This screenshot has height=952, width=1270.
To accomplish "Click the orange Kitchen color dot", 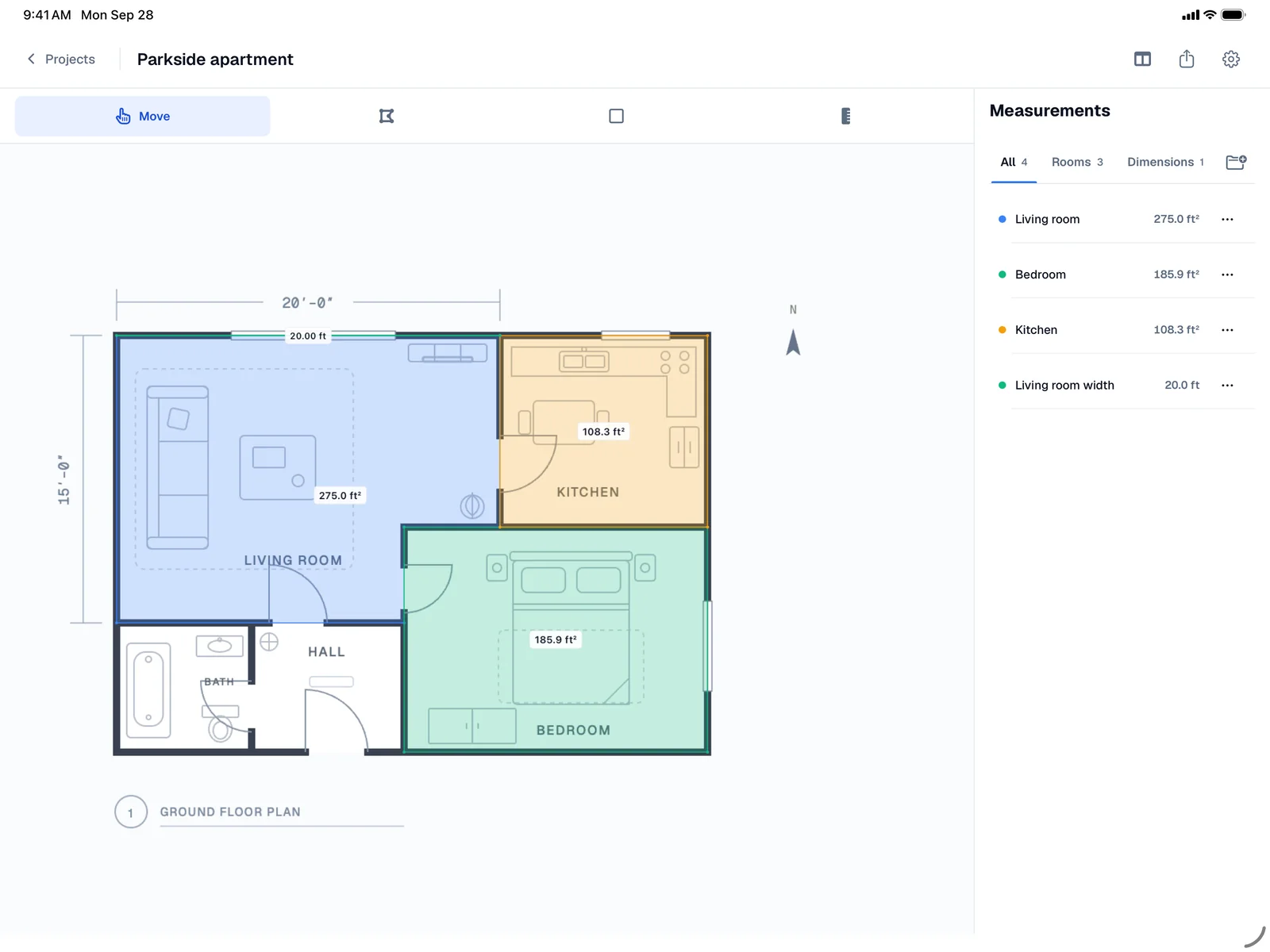I will pyautogui.click(x=1002, y=330).
